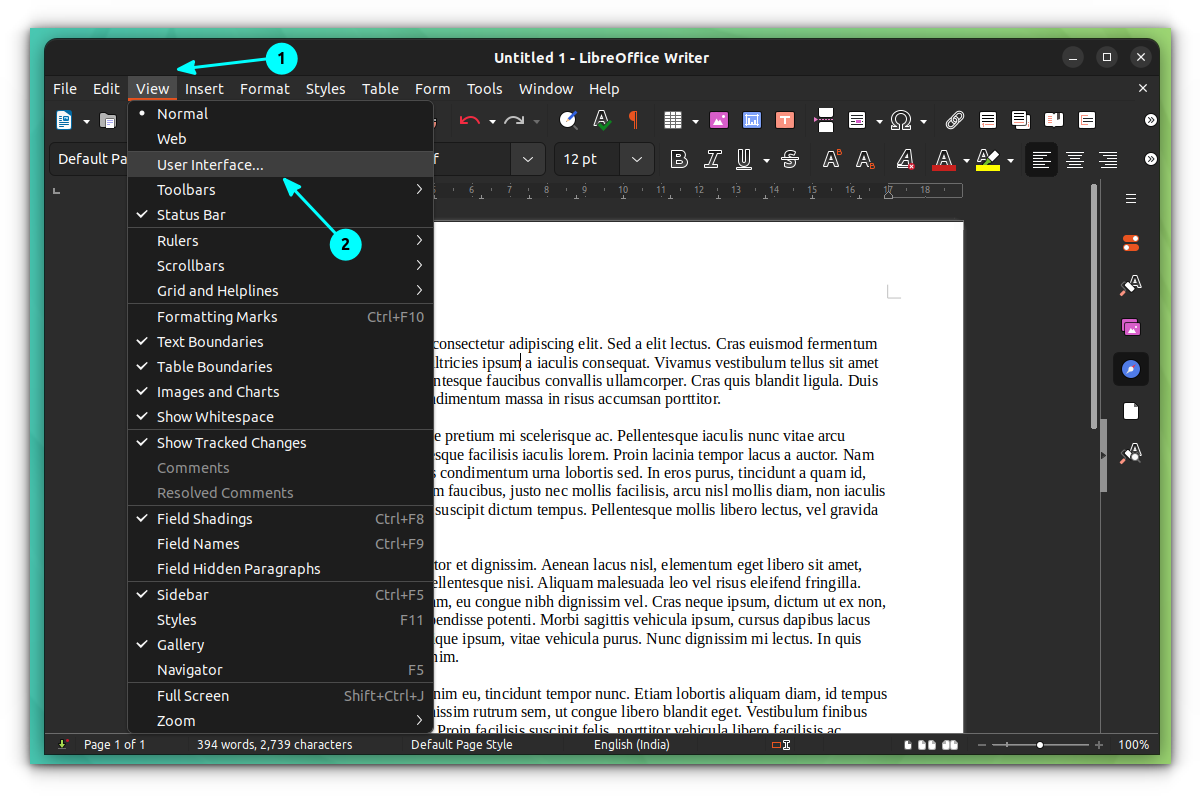
Task: Click Page 1 of 1 indicator
Action: pos(115,745)
